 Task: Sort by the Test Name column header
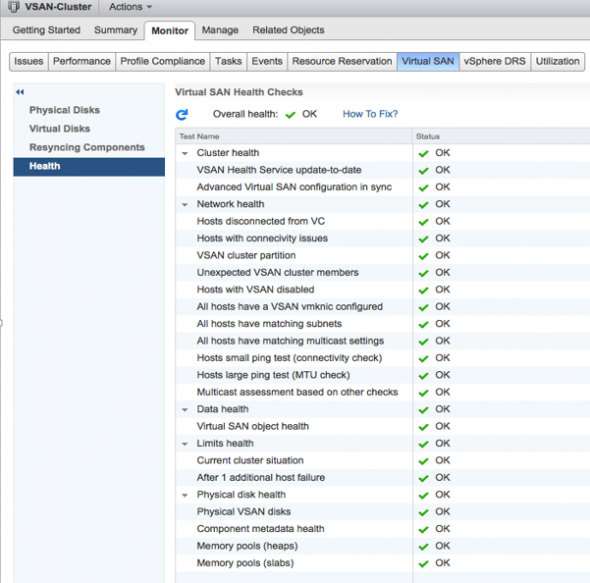(293, 136)
